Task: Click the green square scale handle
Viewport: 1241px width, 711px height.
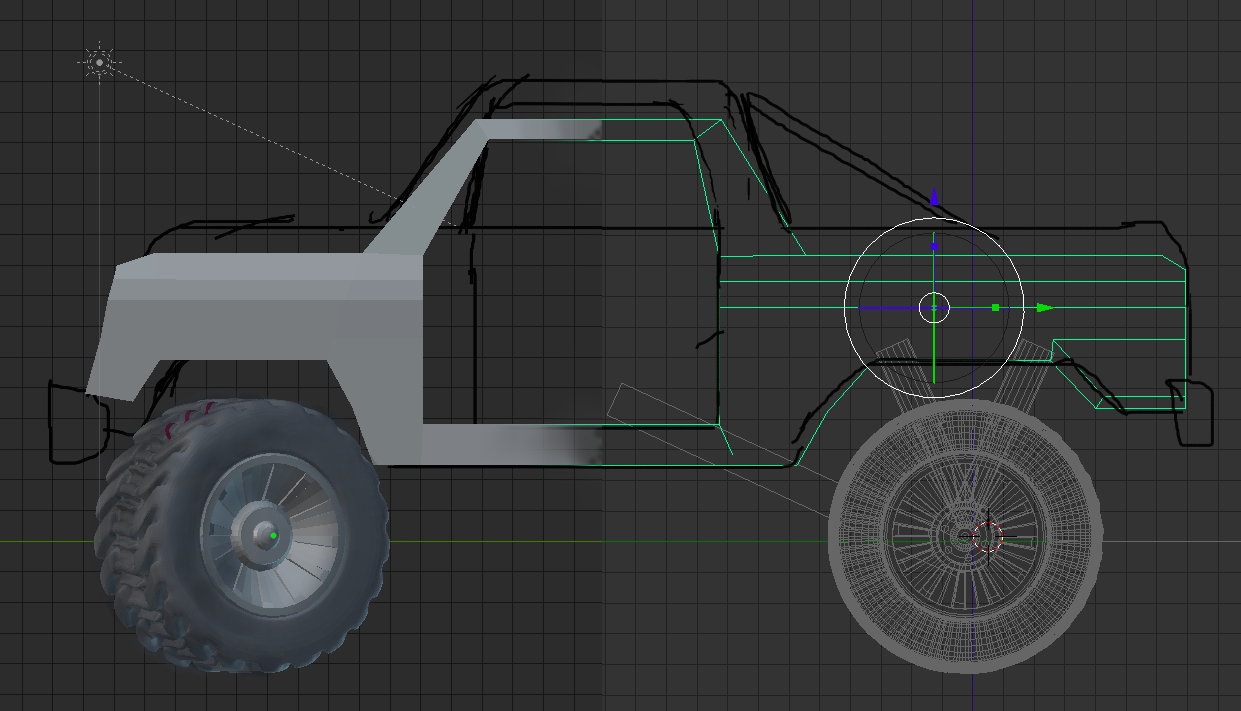Action: coord(995,308)
